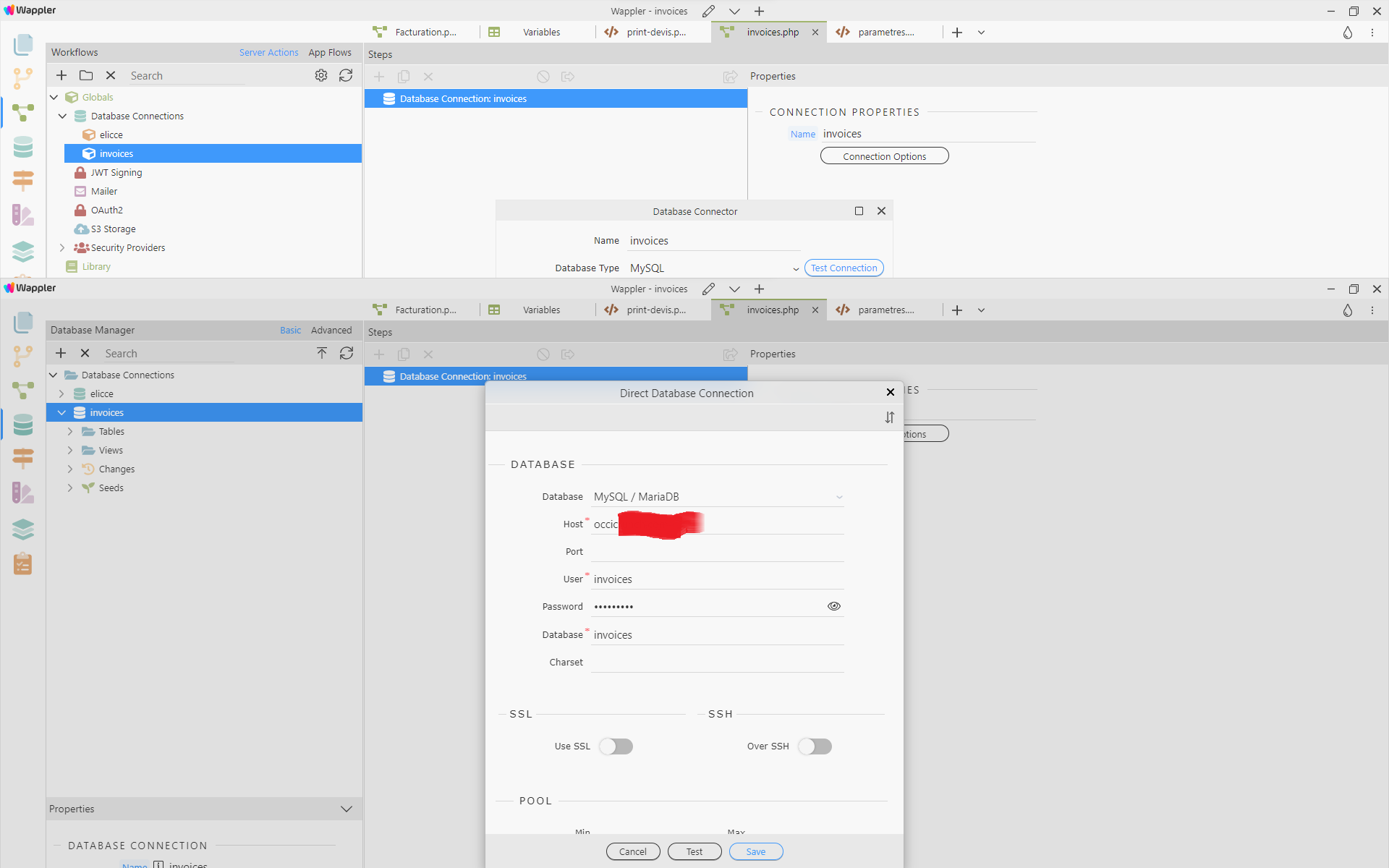This screenshot has width=1389, height=868.
Task: Click the water drop icon in top bar
Action: 1347,33
